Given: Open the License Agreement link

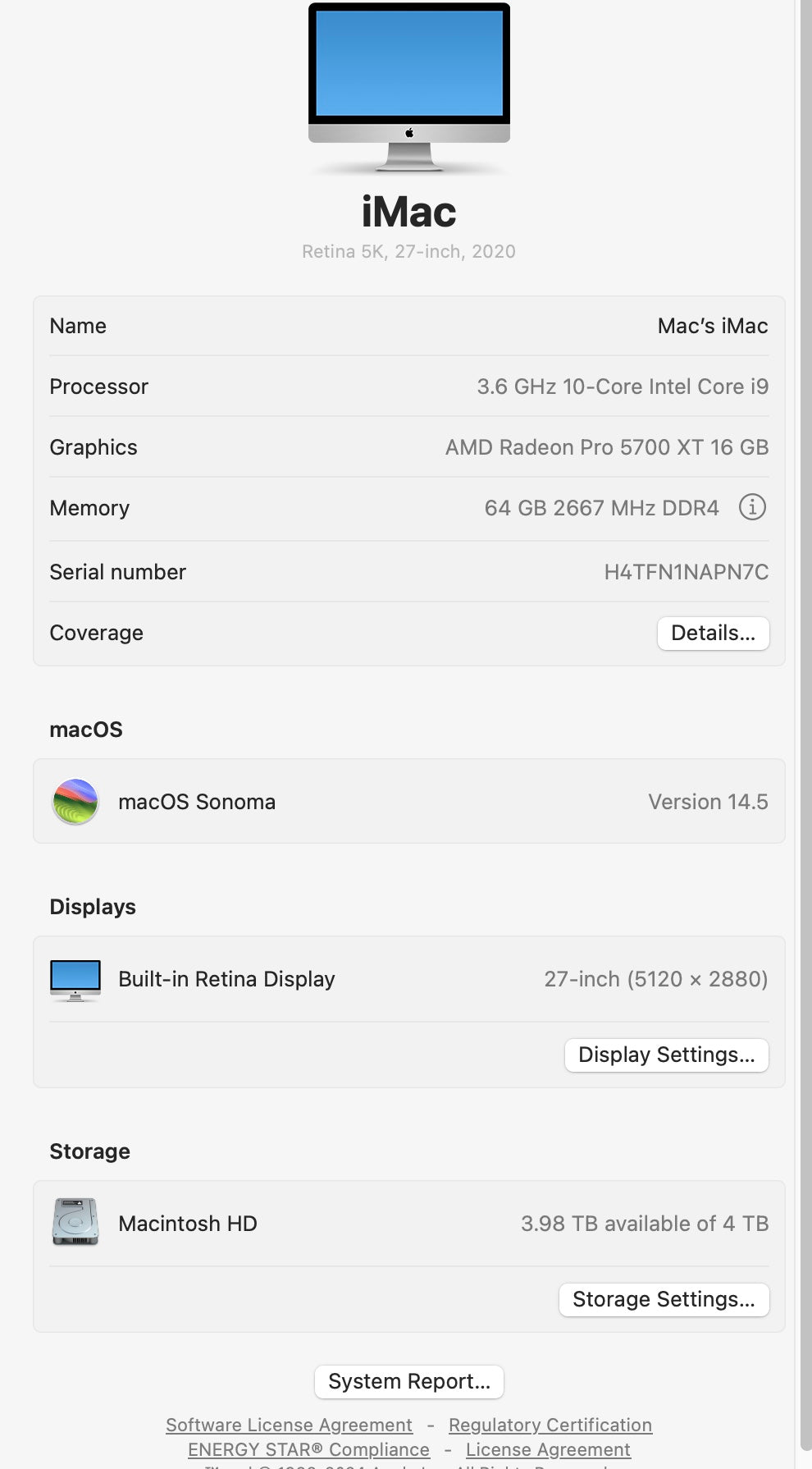Looking at the screenshot, I should (548, 1450).
